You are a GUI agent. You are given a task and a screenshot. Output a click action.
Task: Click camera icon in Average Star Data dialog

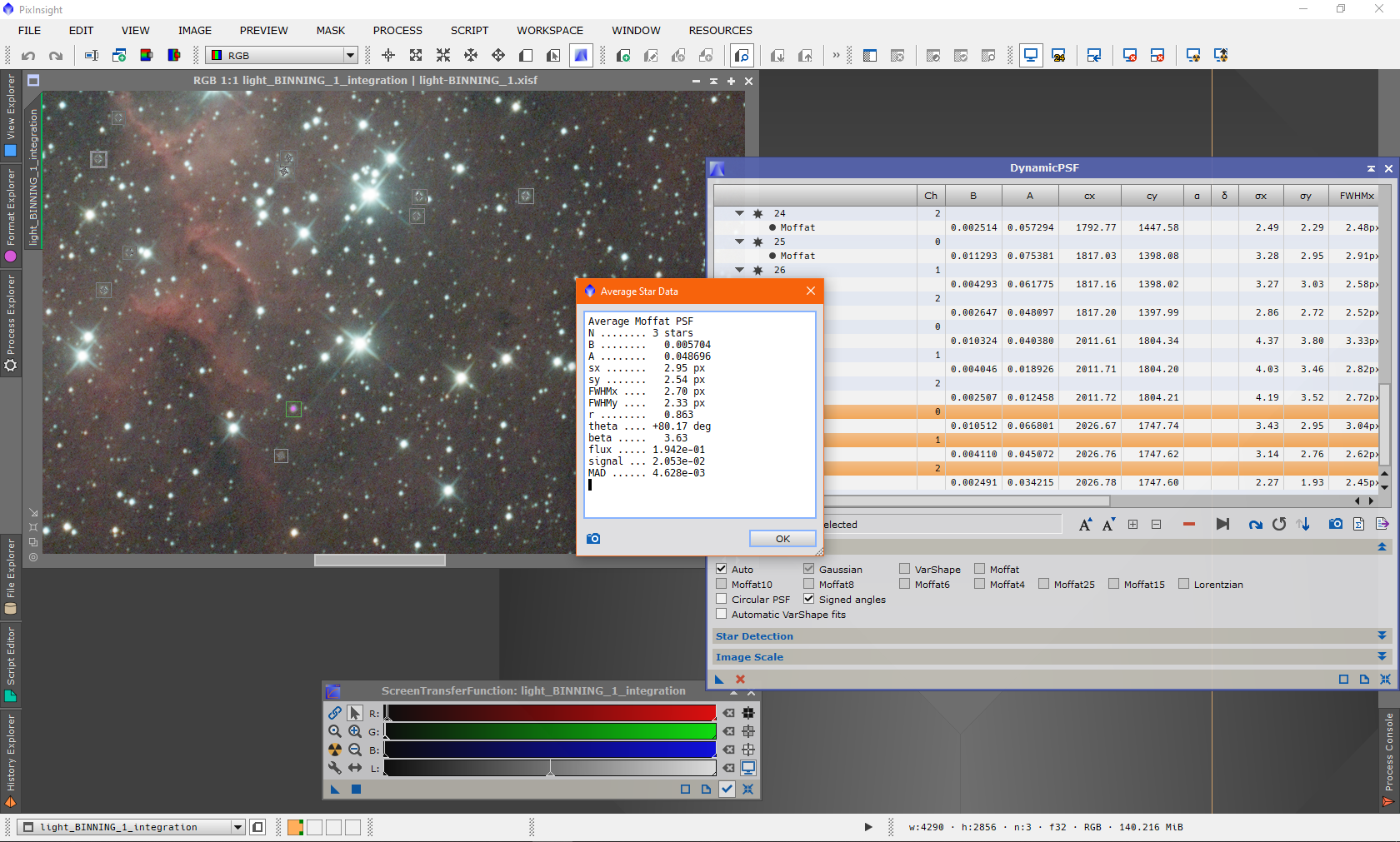[x=593, y=539]
